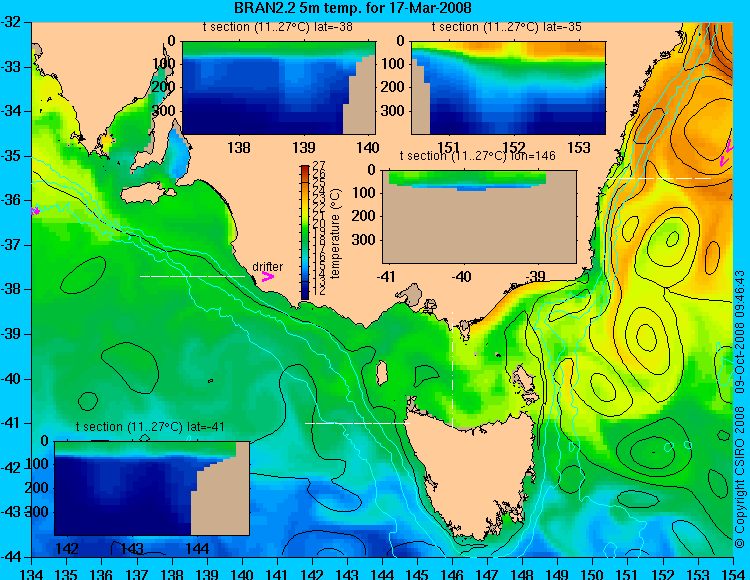Click the '© Copyright CSIRO 2008' text

(x=740, y=476)
